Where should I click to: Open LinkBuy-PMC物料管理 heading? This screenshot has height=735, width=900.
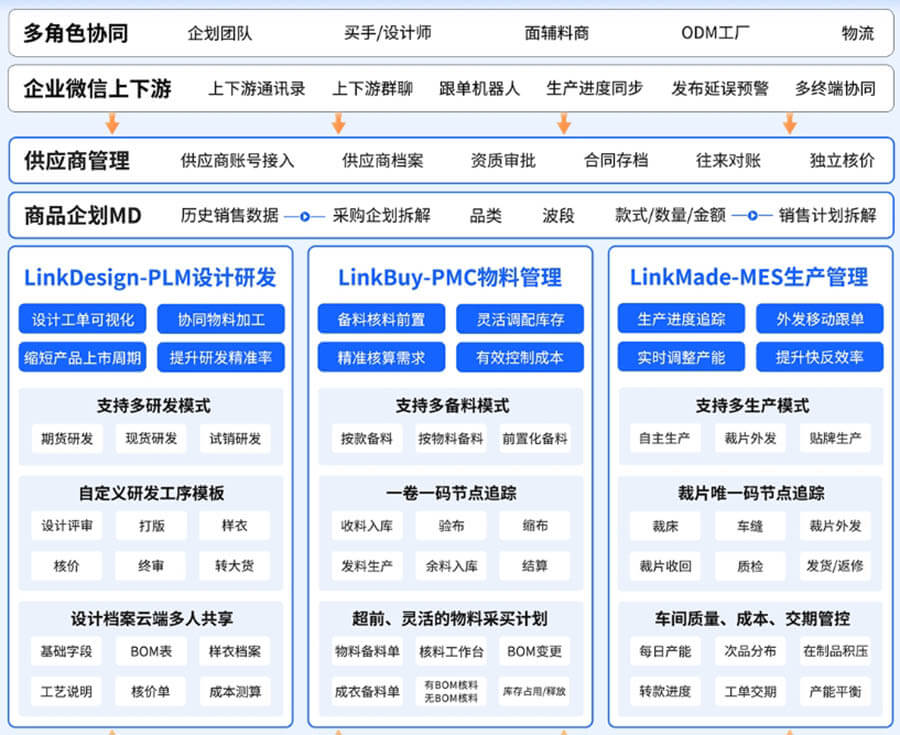[450, 278]
